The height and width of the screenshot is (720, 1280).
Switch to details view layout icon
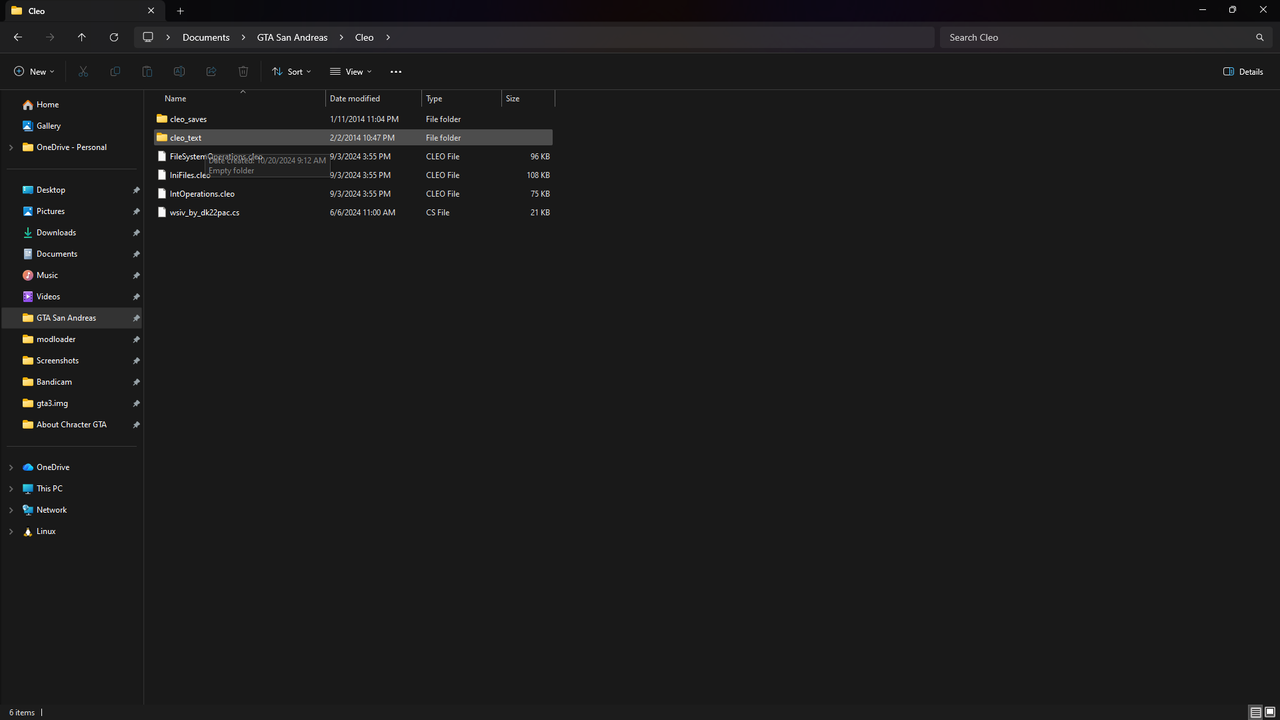[1256, 712]
